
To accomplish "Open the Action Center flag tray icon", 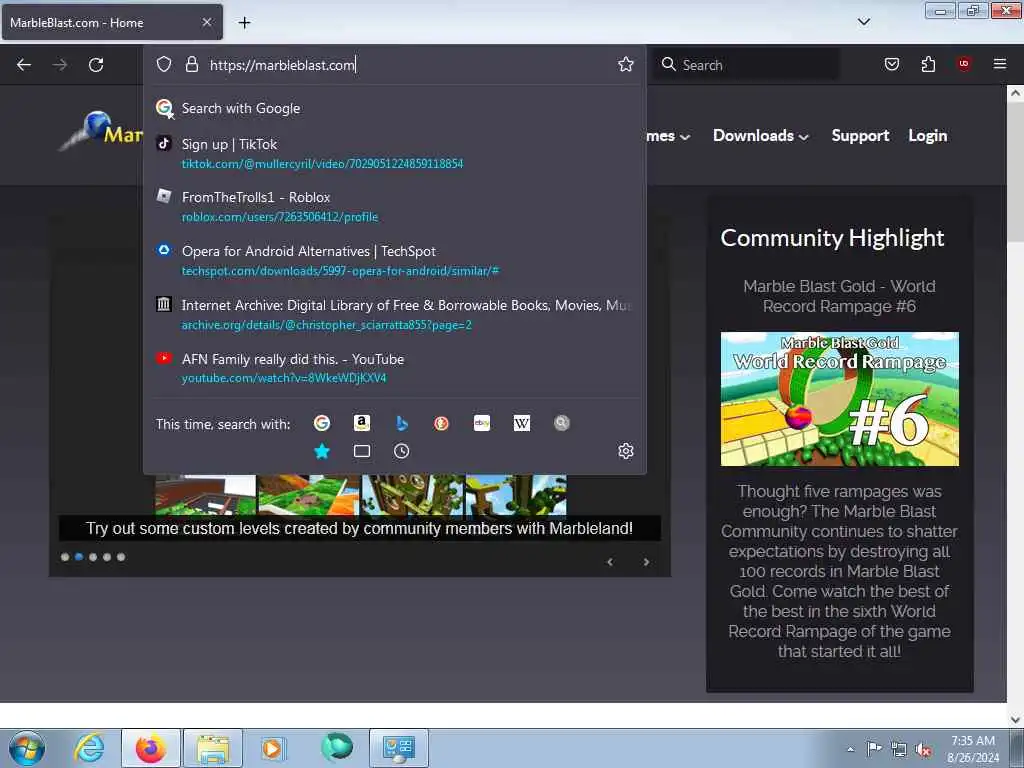I will click(x=873, y=749).
